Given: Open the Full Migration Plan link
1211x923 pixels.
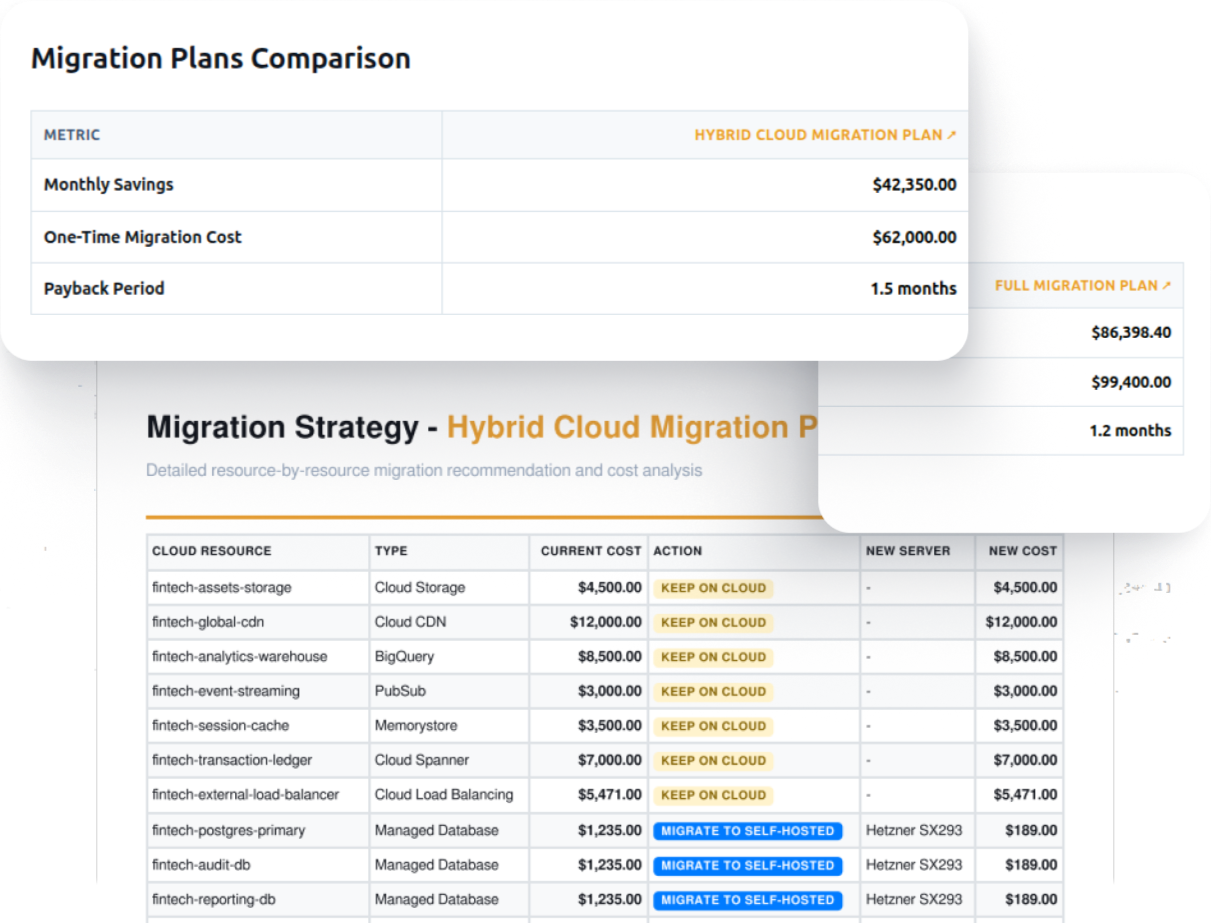Looking at the screenshot, I should click(x=1083, y=286).
